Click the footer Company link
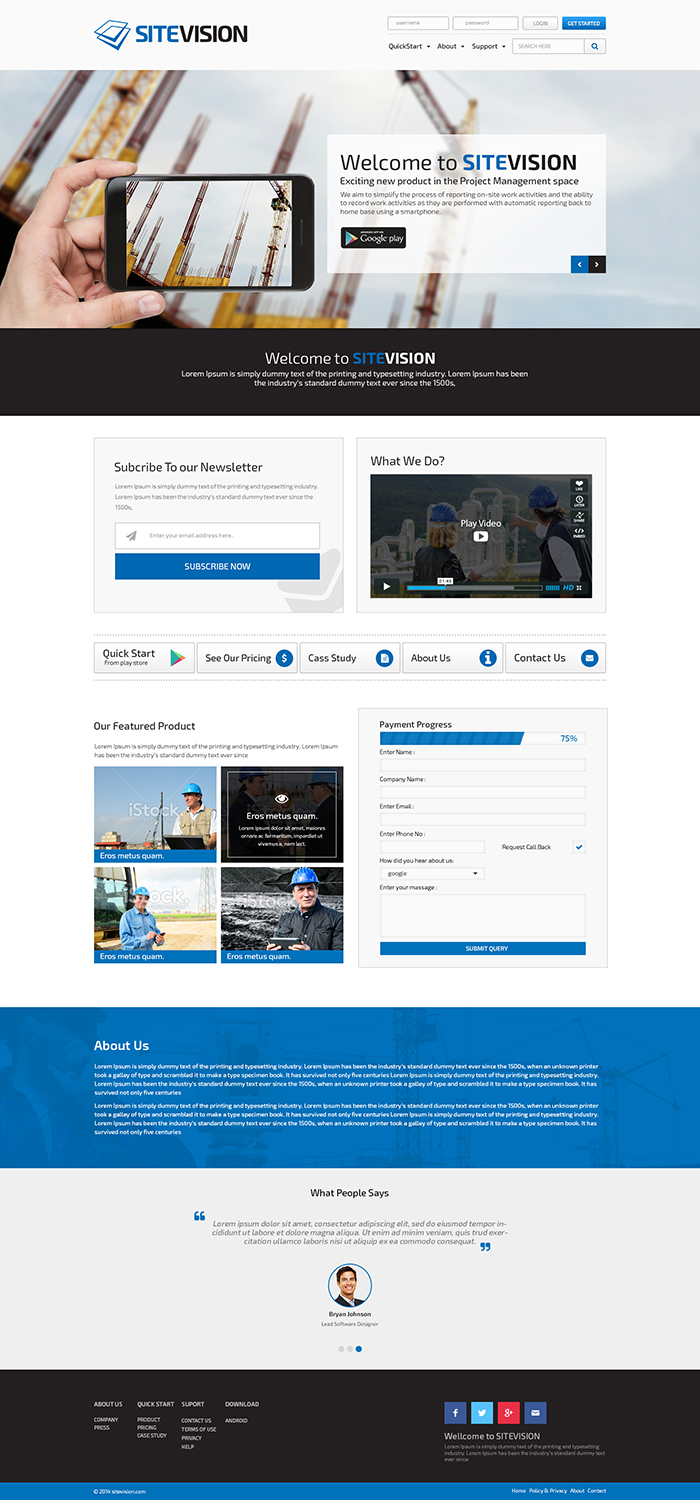The width and height of the screenshot is (700, 1500). [106, 1420]
